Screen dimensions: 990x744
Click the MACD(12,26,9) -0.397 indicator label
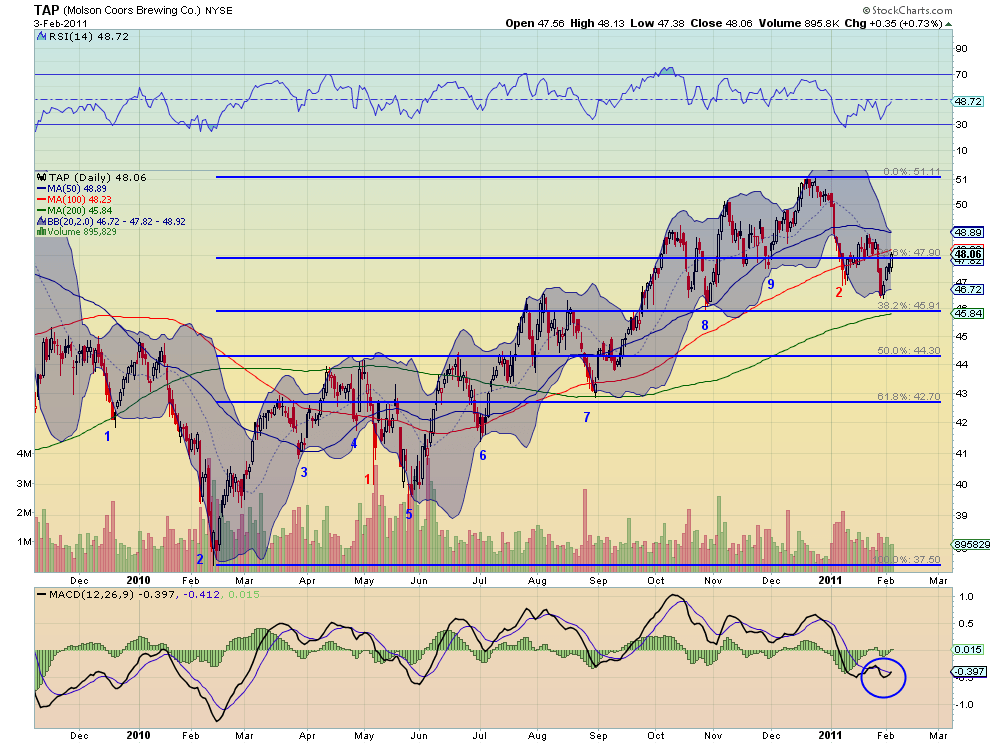pos(114,594)
